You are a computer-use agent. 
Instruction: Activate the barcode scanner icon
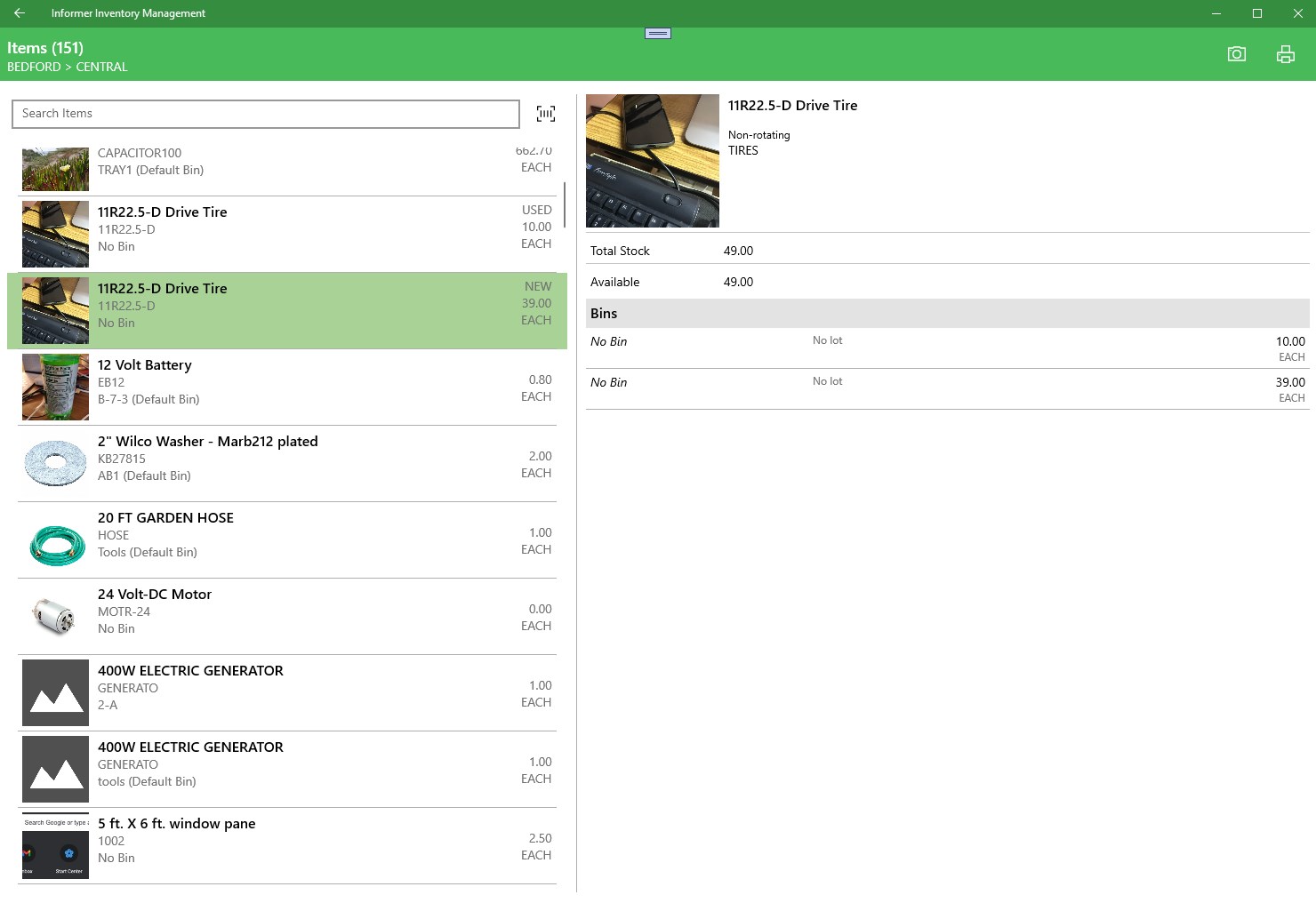click(546, 114)
